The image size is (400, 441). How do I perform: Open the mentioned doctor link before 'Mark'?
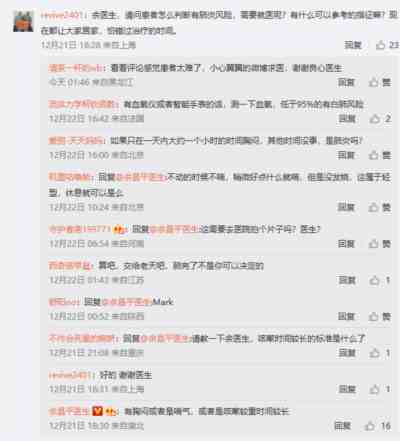(127, 302)
